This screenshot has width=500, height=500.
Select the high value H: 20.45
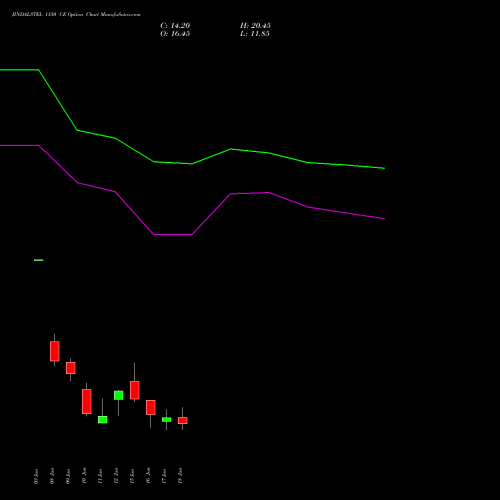coord(255,26)
